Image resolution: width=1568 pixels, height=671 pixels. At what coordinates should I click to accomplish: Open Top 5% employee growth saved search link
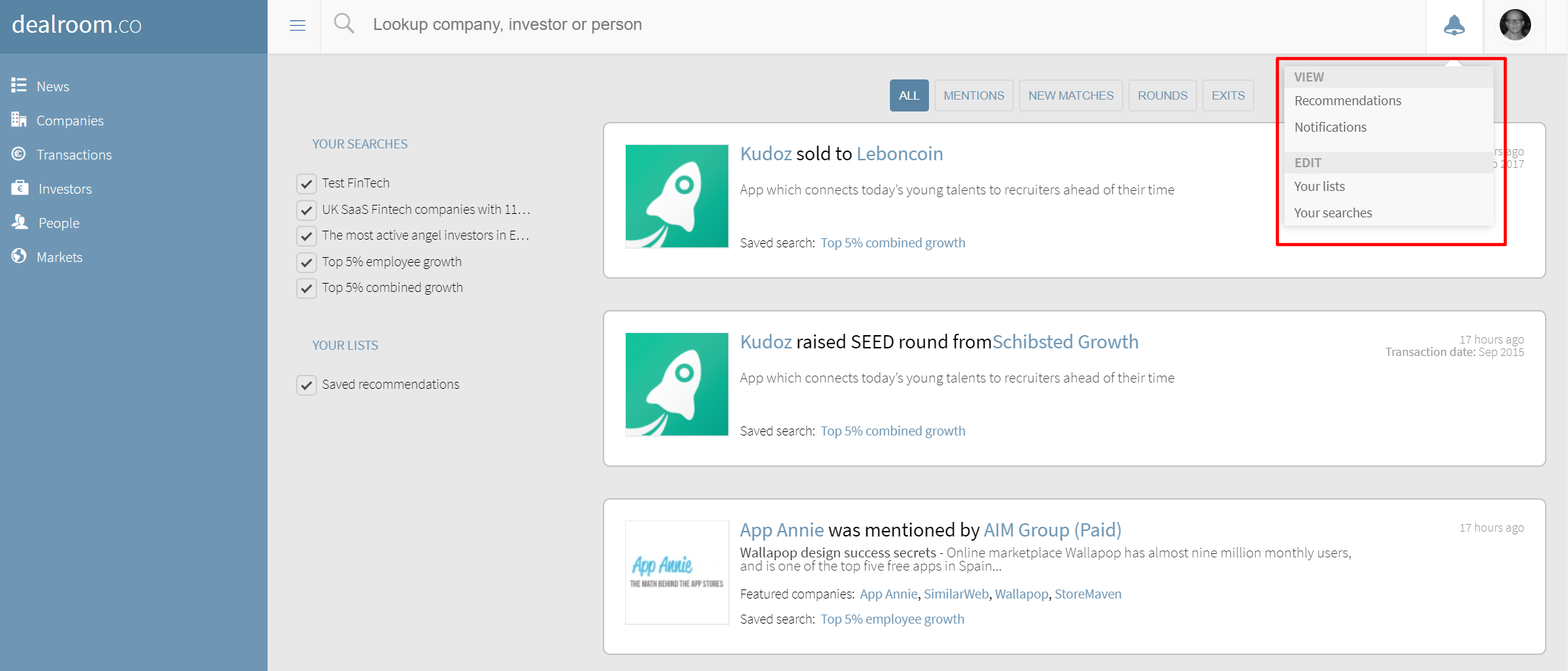[893, 619]
